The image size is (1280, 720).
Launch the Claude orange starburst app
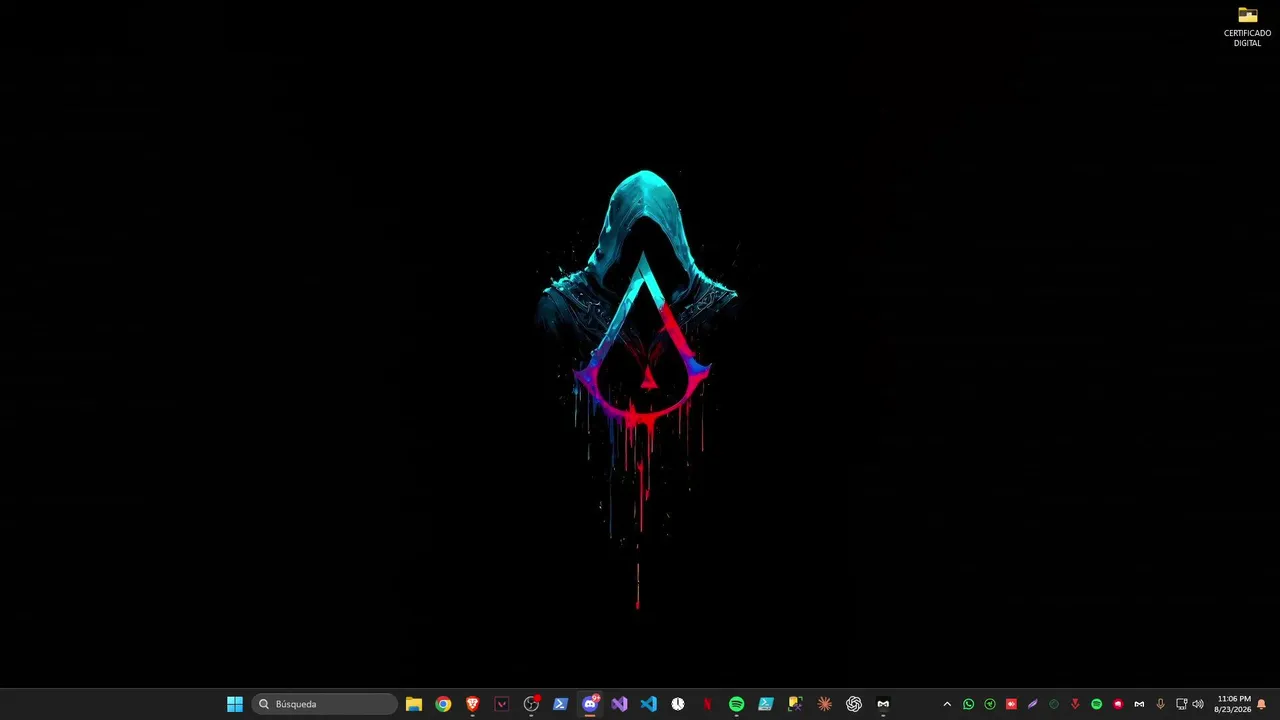click(x=824, y=704)
